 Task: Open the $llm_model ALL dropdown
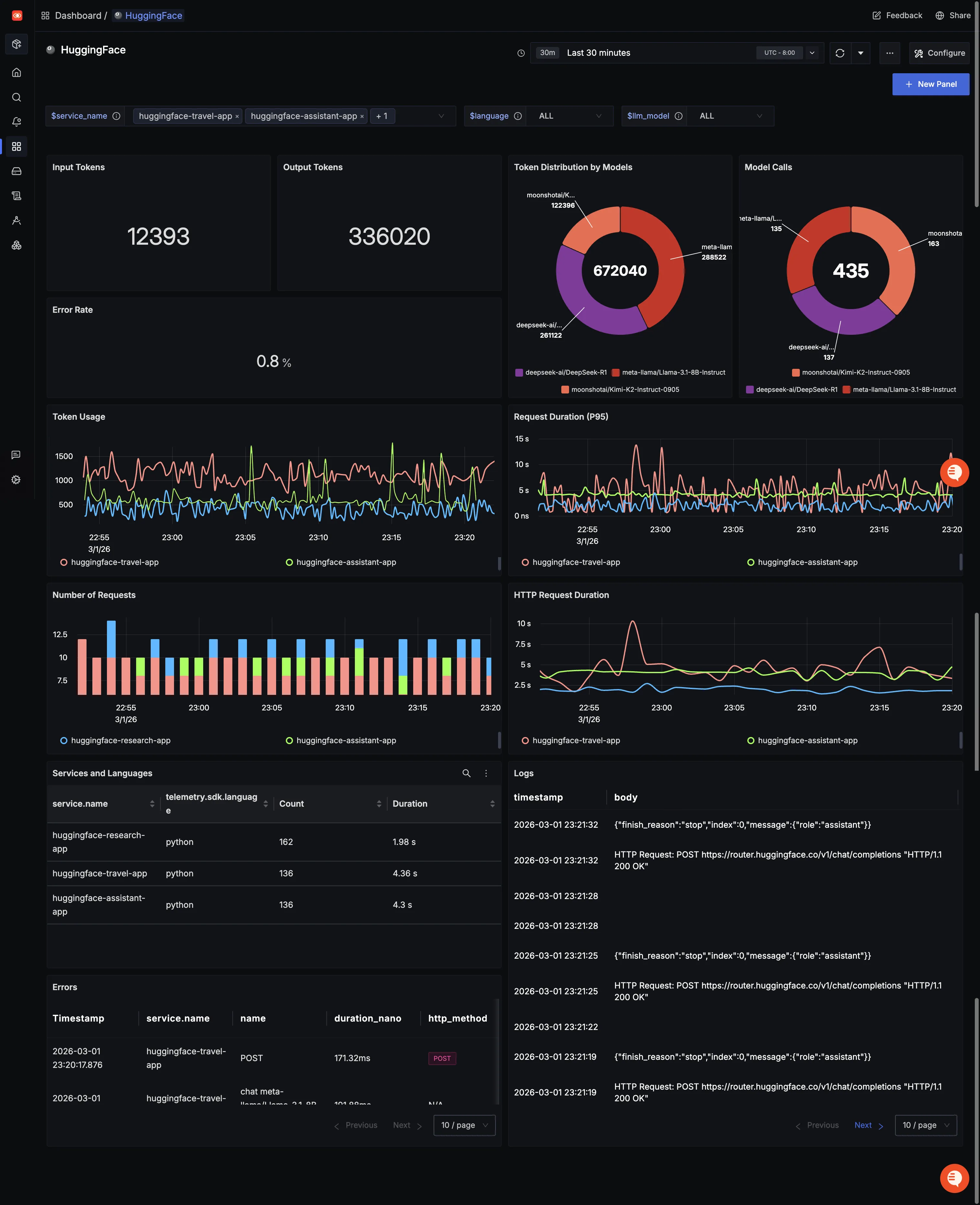coord(730,116)
